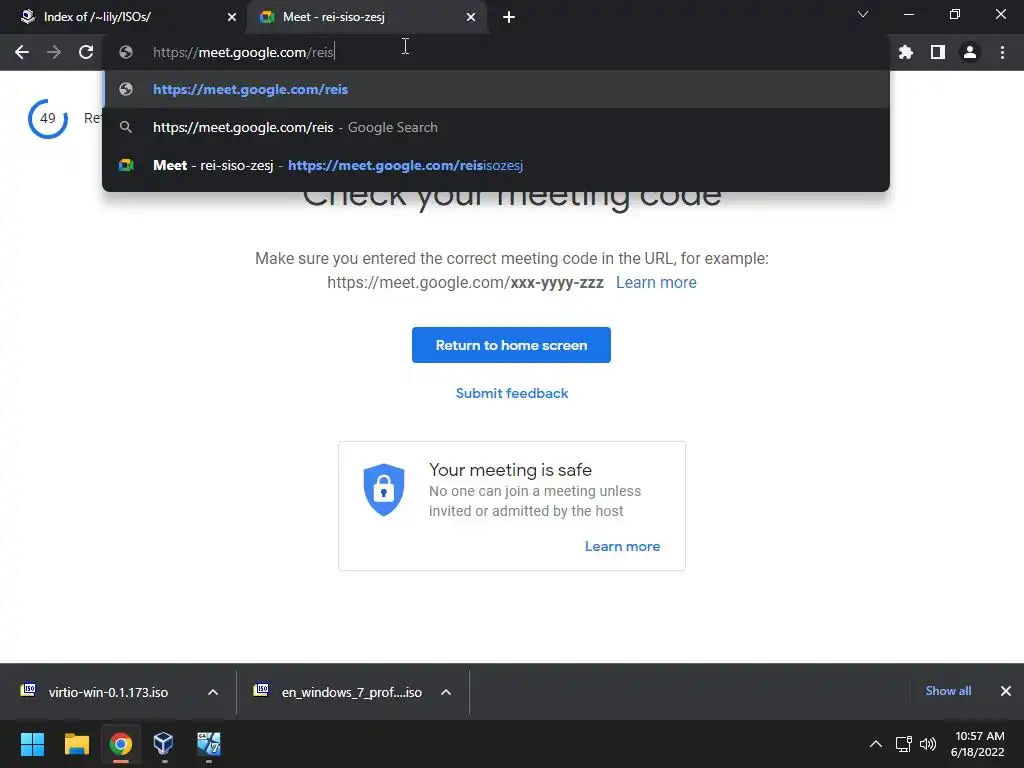Click the ISO file icon for virtio-win
The image size is (1024, 768).
(28, 690)
